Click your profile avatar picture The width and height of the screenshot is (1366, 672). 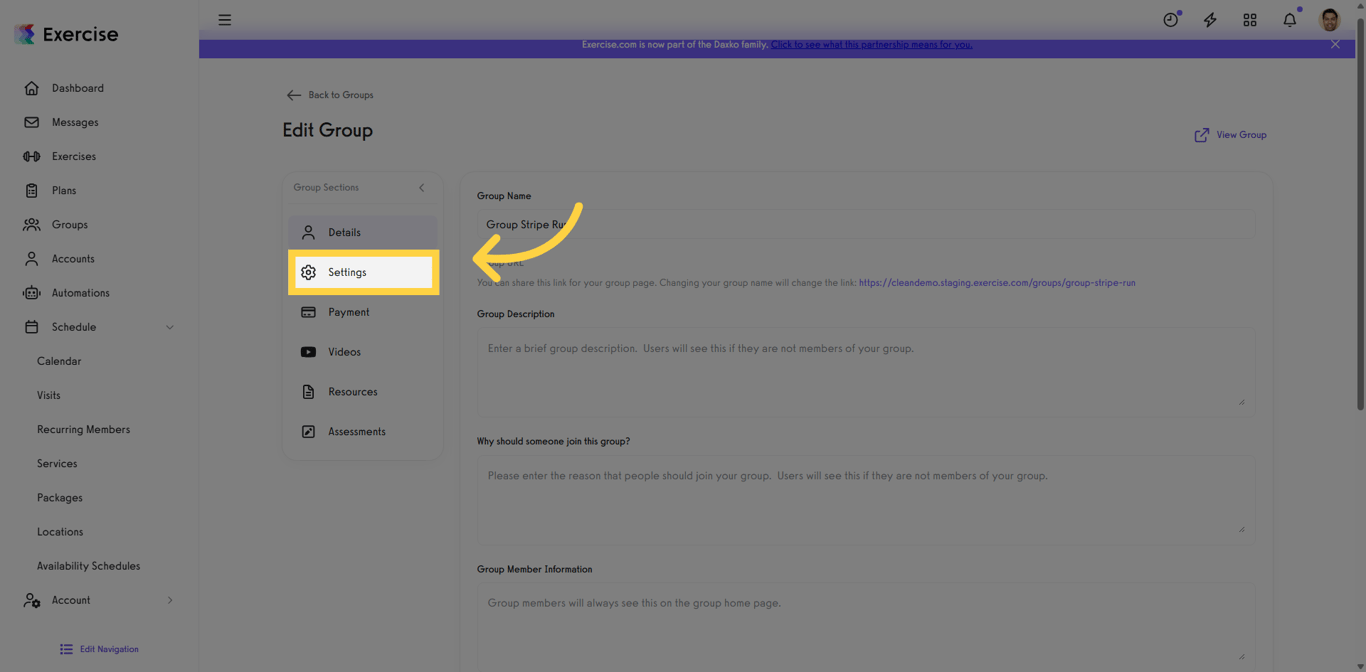click(1329, 19)
